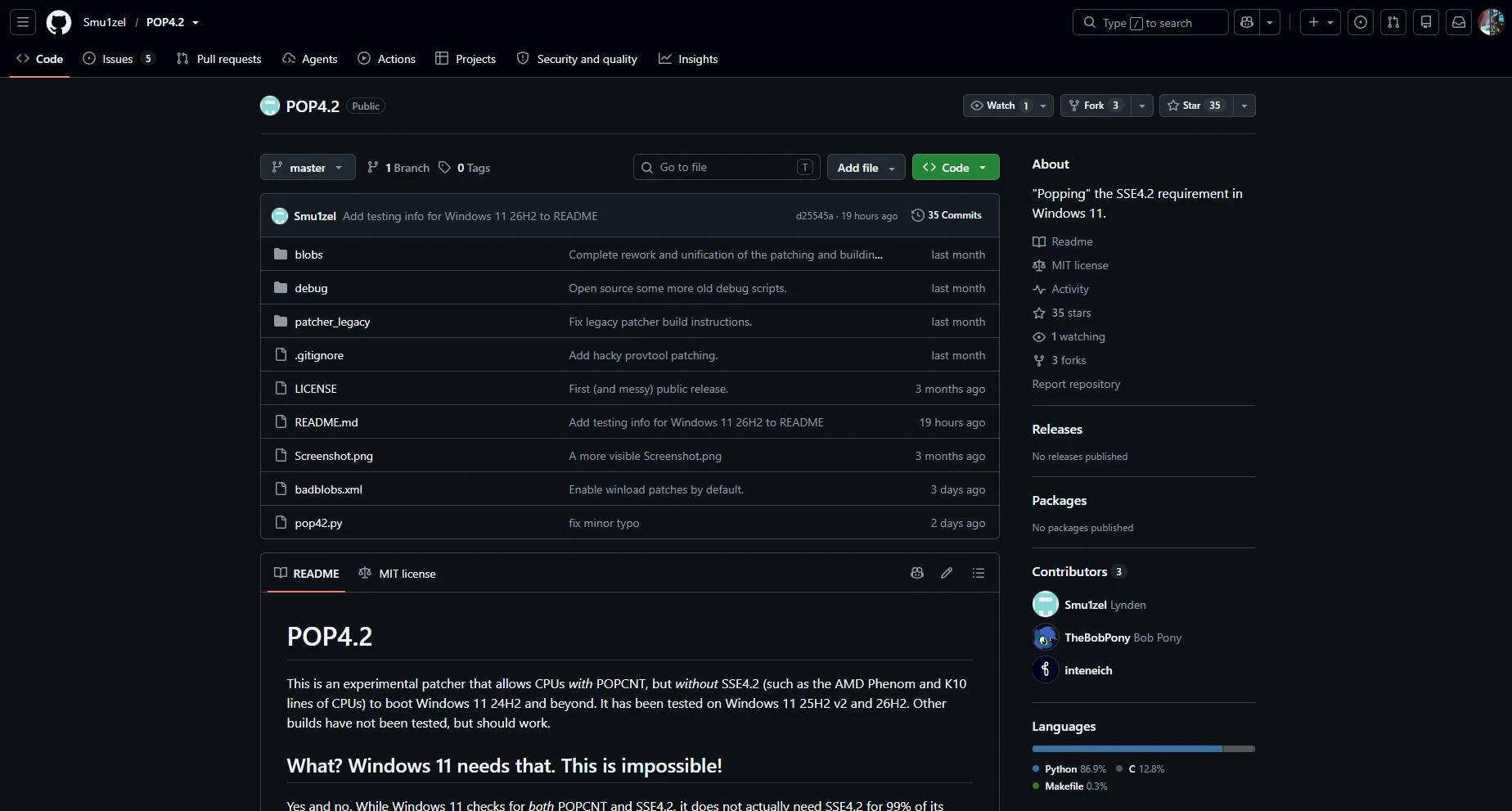The width and height of the screenshot is (1512, 811).
Task: Open commit hash d25545a
Action: (x=814, y=216)
